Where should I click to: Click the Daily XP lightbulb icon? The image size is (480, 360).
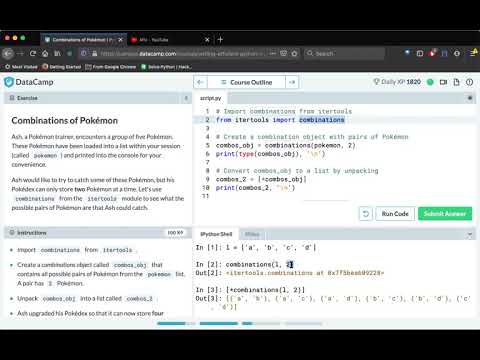(x=376, y=82)
